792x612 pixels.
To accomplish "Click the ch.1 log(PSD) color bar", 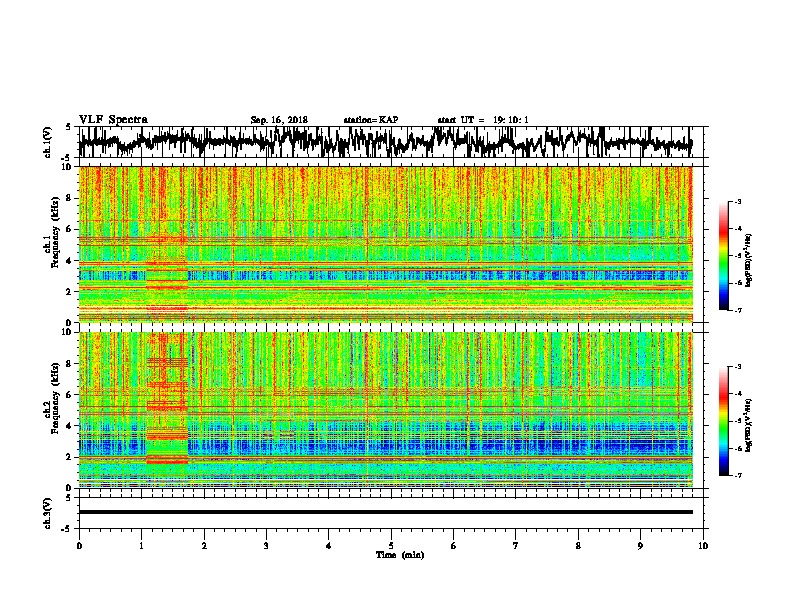I will click(x=723, y=256).
